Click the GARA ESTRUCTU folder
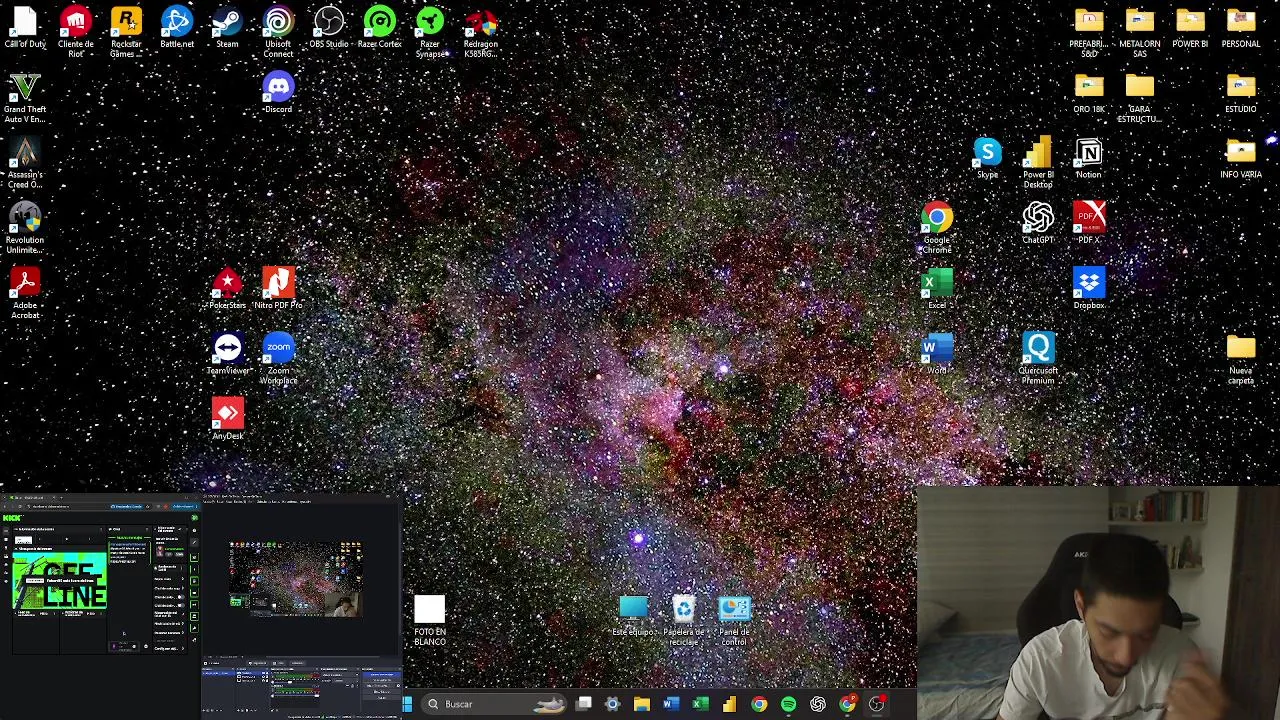The image size is (1280, 720). [x=1140, y=98]
